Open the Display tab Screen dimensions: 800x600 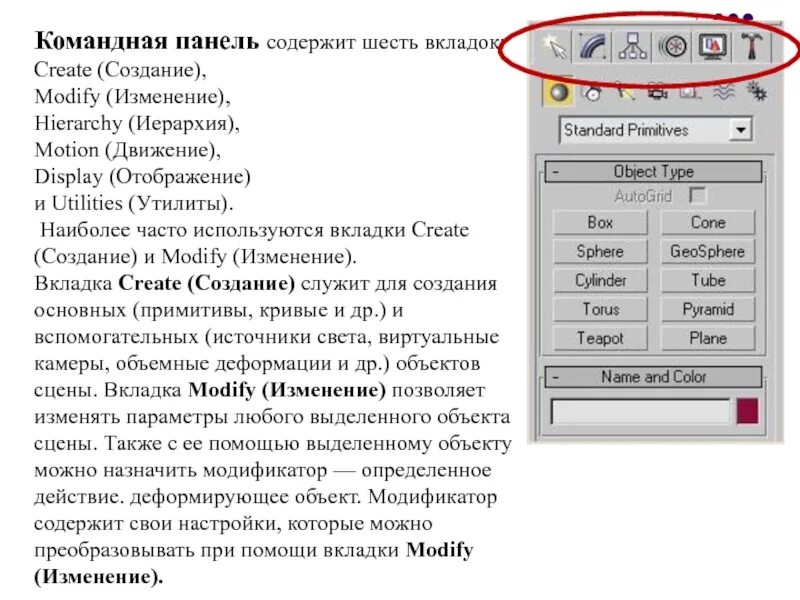(712, 46)
